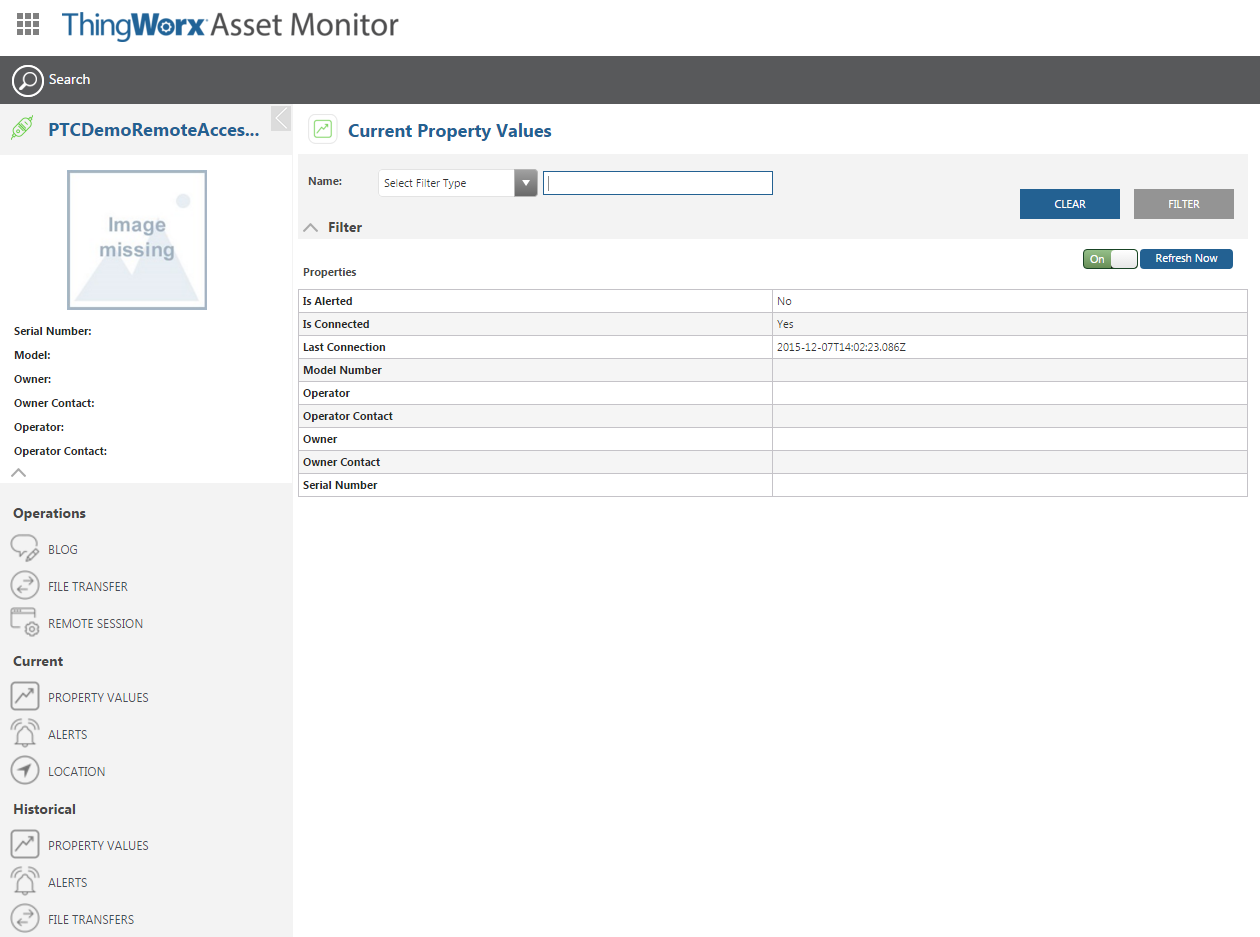Click the Search magnifier icon
This screenshot has height=937, width=1260.
click(27, 80)
